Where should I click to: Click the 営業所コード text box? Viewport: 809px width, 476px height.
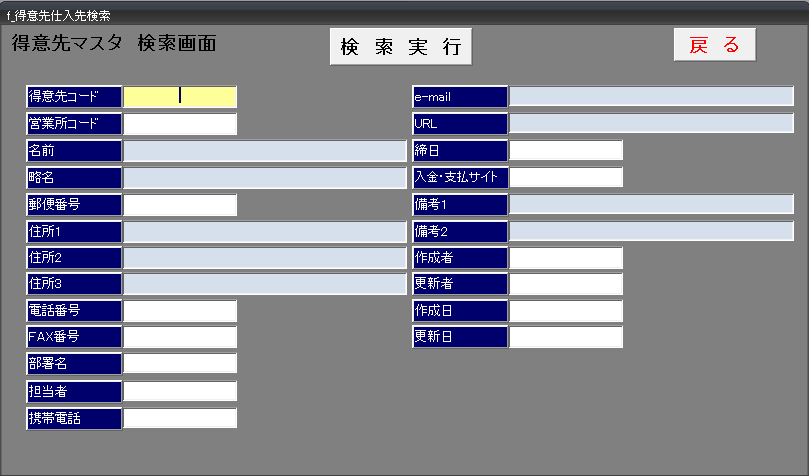pos(180,124)
